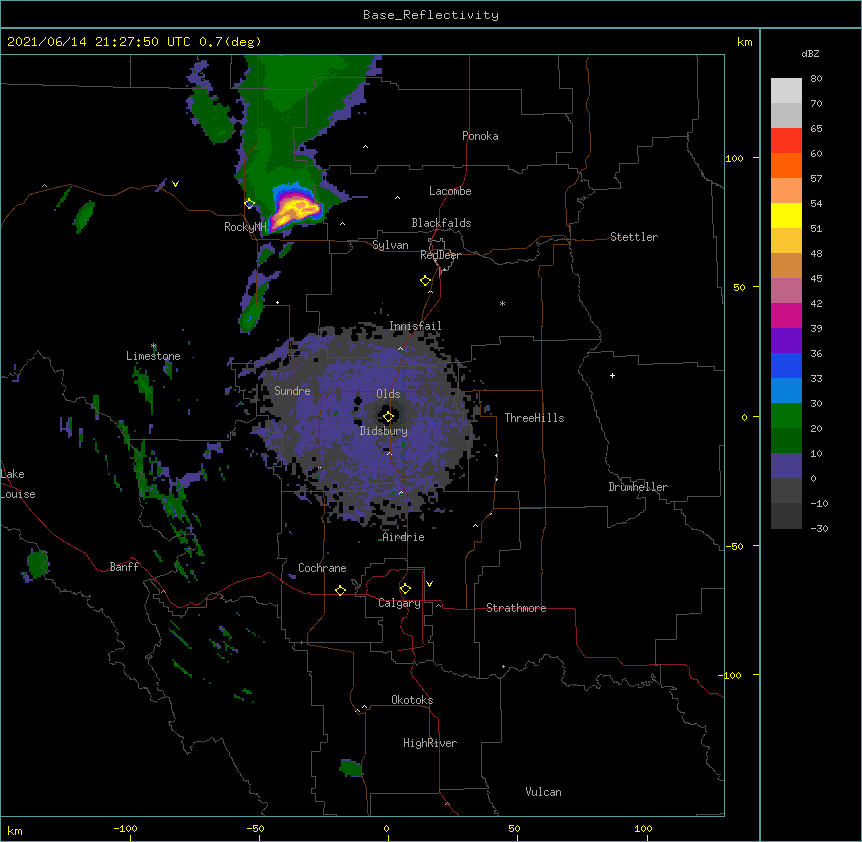Click the Didsbury label
Image resolution: width=862 pixels, height=842 pixels.
pos(384,431)
